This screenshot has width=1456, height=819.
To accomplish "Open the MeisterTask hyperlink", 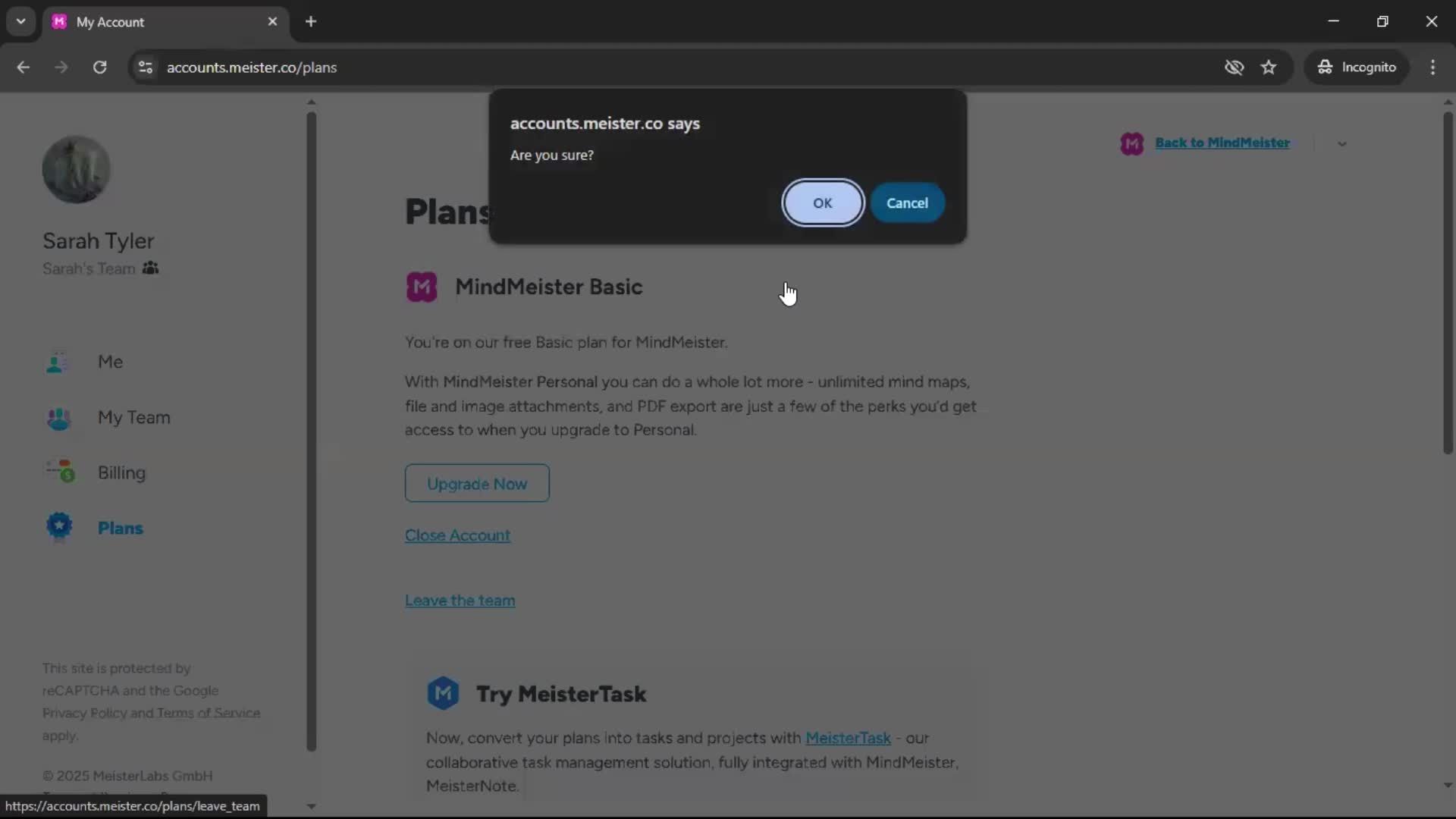I will point(848,738).
